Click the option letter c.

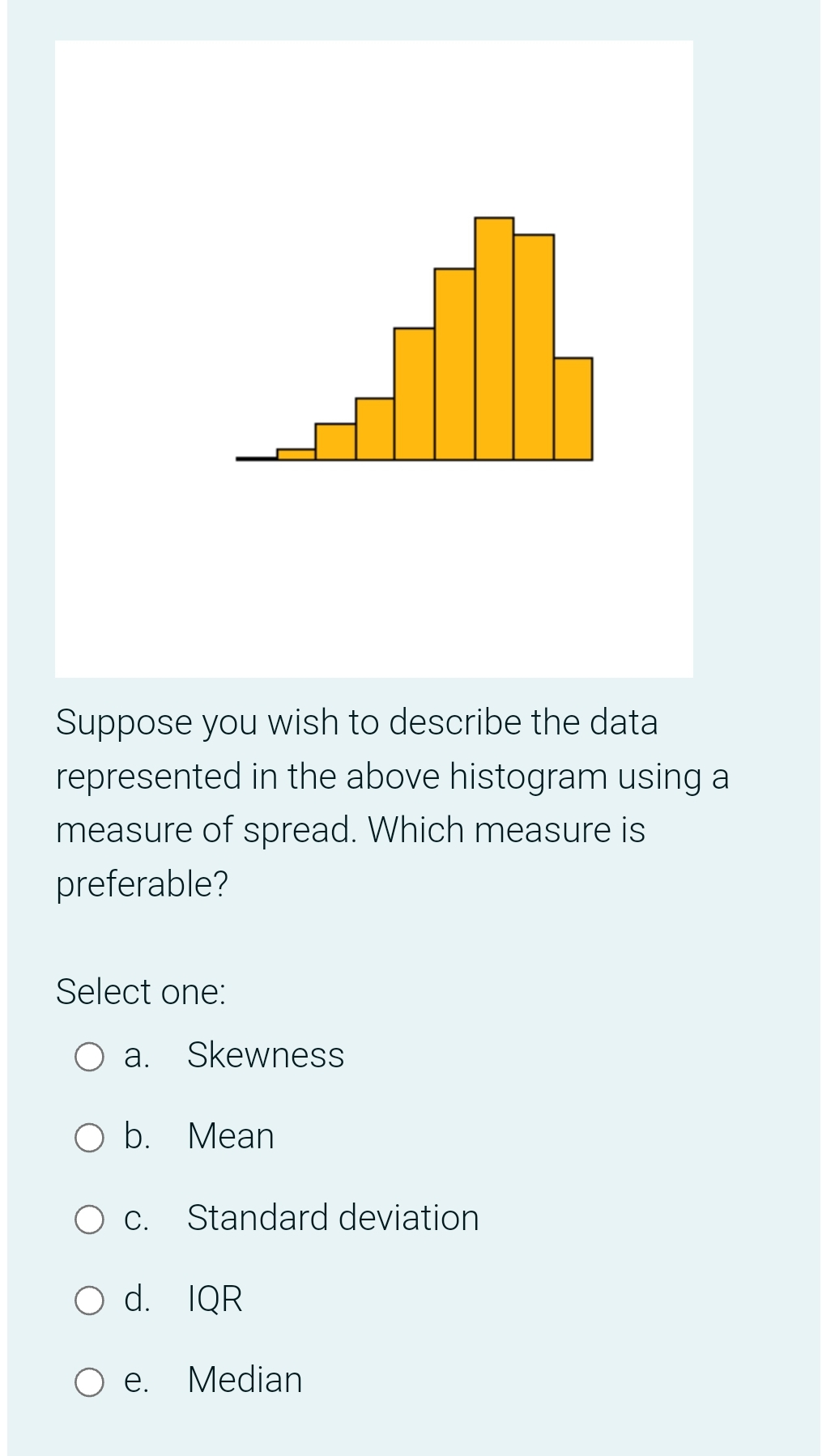[136, 1220]
